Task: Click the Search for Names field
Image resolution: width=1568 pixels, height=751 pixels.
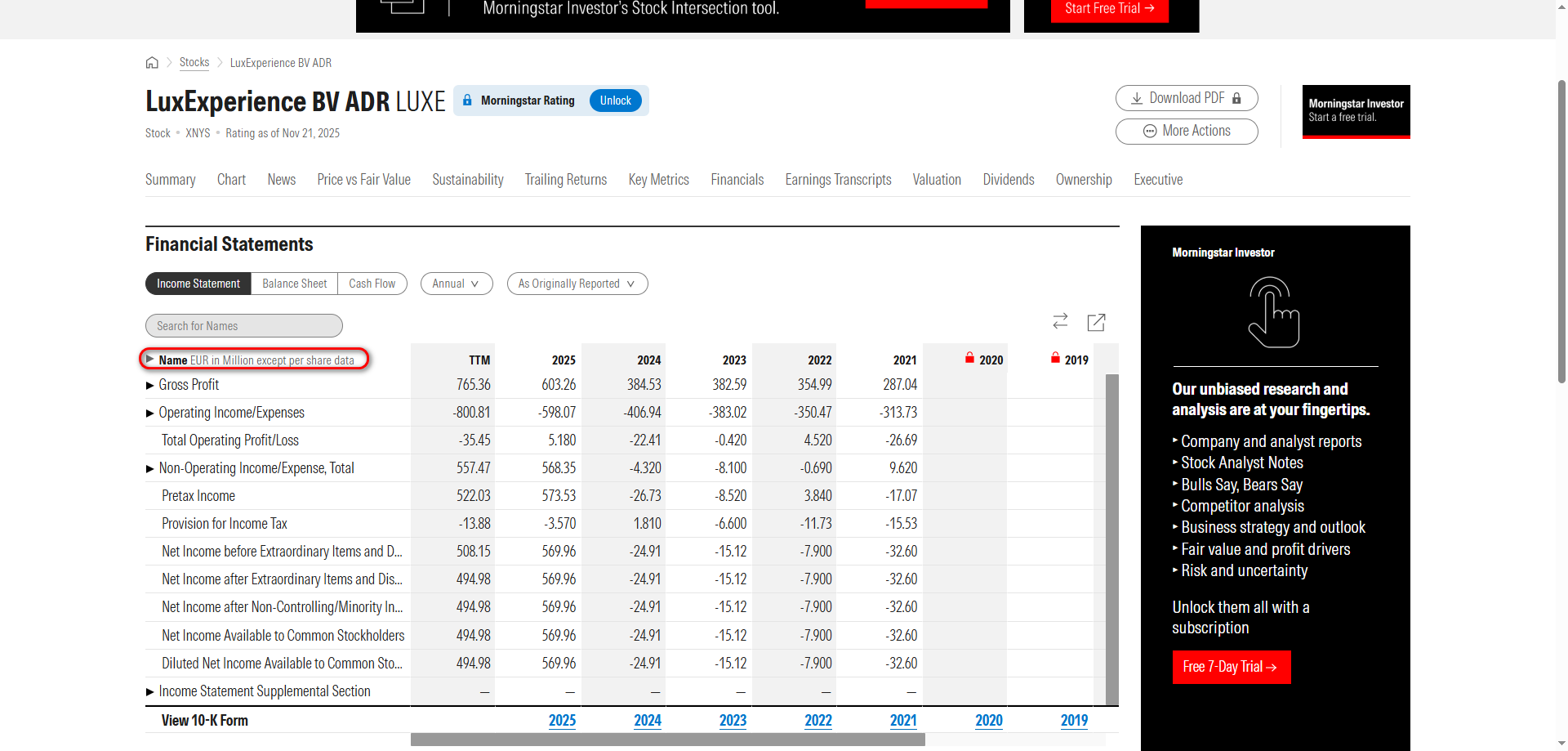Action: coord(243,326)
